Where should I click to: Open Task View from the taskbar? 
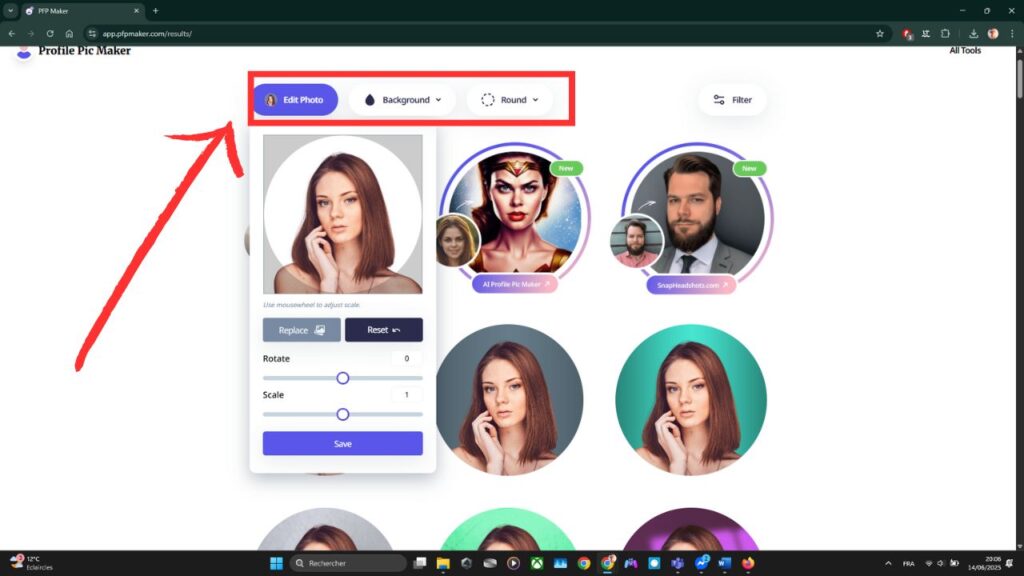(x=420, y=563)
